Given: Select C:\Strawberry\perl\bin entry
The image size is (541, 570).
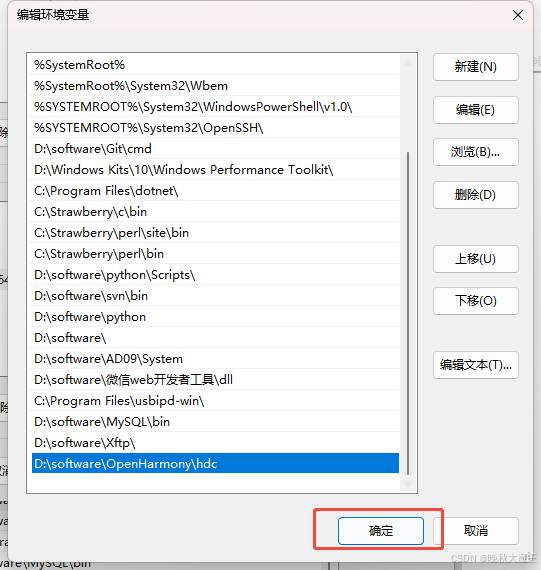Looking at the screenshot, I should tap(214, 254).
